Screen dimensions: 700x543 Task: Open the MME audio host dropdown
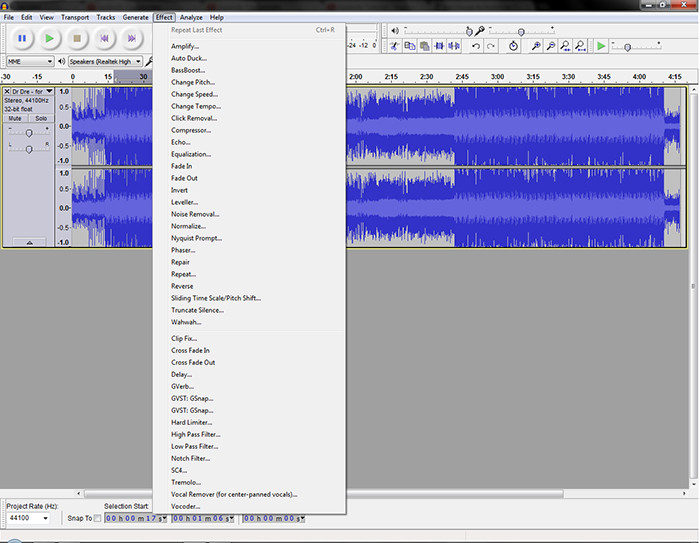[x=28, y=62]
